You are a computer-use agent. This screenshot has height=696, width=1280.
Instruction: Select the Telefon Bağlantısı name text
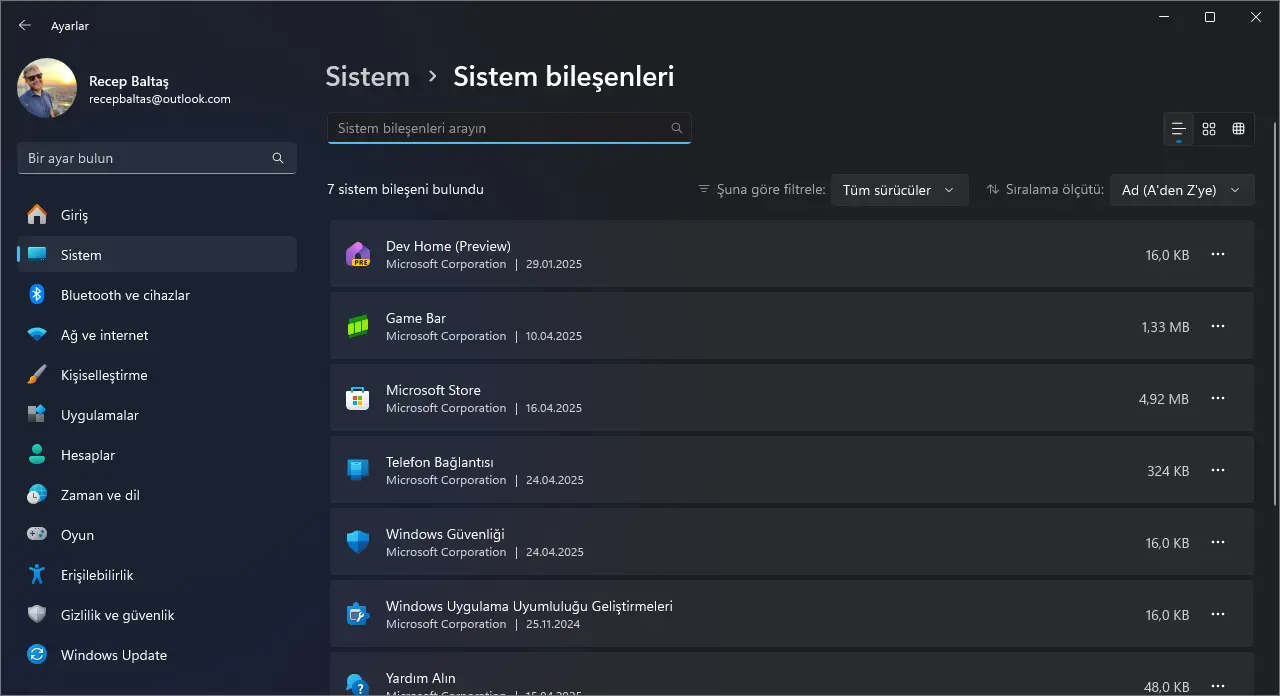click(x=440, y=462)
